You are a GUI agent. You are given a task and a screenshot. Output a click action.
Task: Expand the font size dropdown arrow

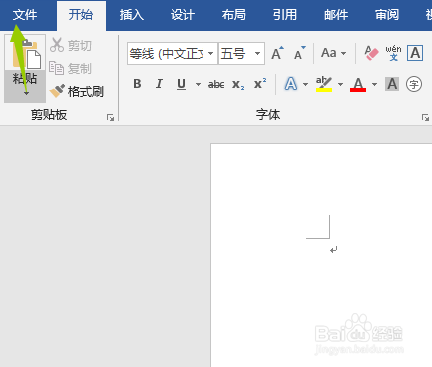(x=258, y=53)
